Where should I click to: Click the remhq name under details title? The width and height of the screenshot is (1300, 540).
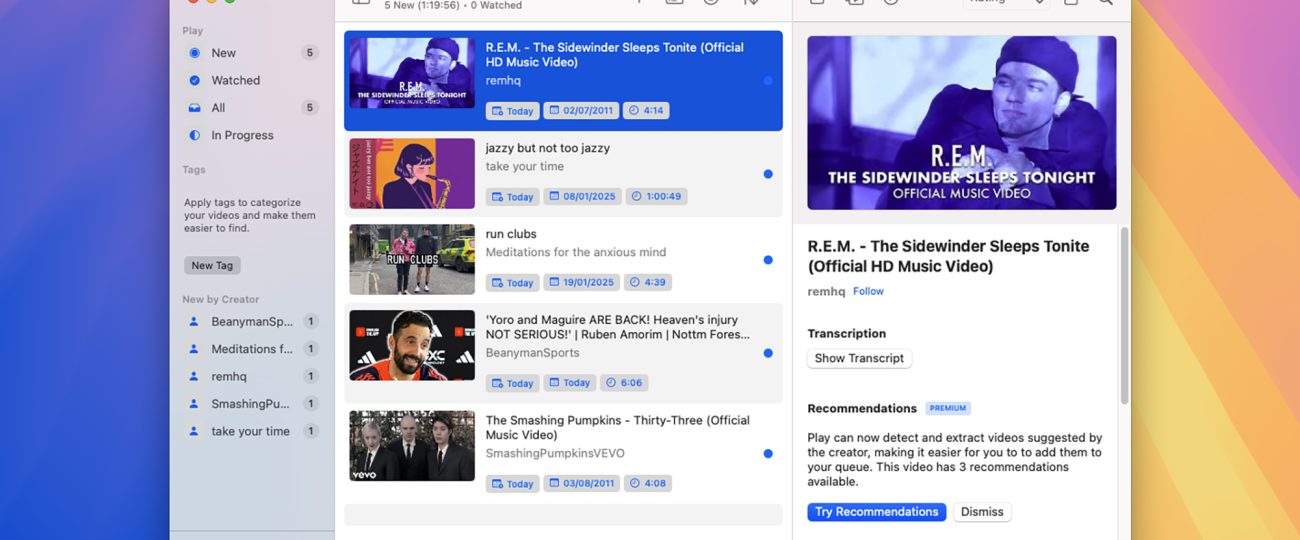pos(826,292)
